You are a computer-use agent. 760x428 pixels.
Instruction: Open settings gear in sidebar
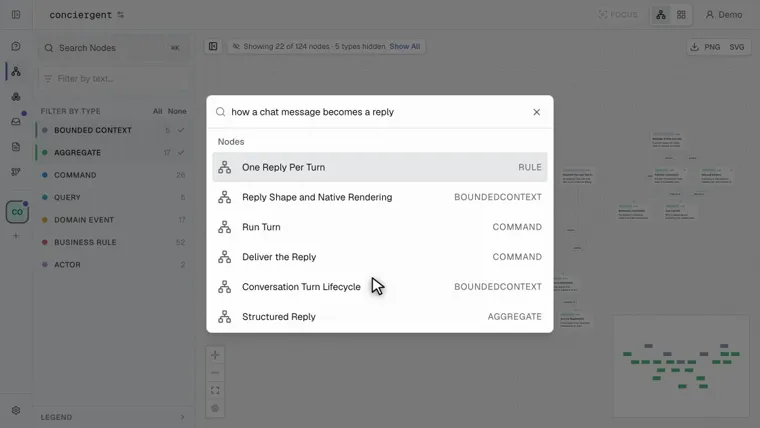(x=16, y=411)
